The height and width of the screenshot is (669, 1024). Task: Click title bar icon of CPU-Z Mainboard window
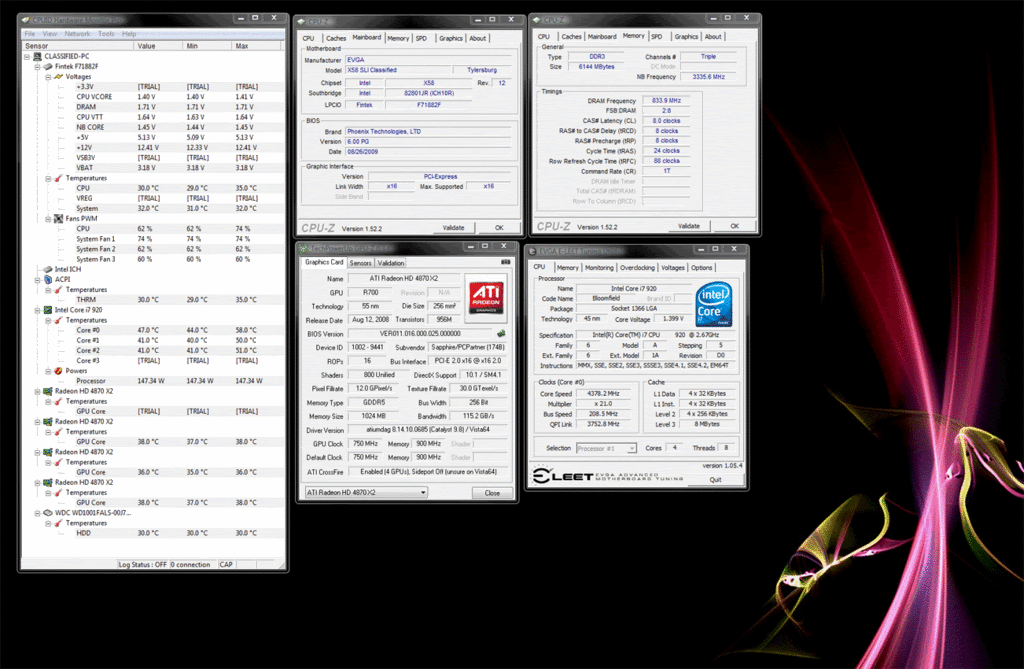point(303,22)
